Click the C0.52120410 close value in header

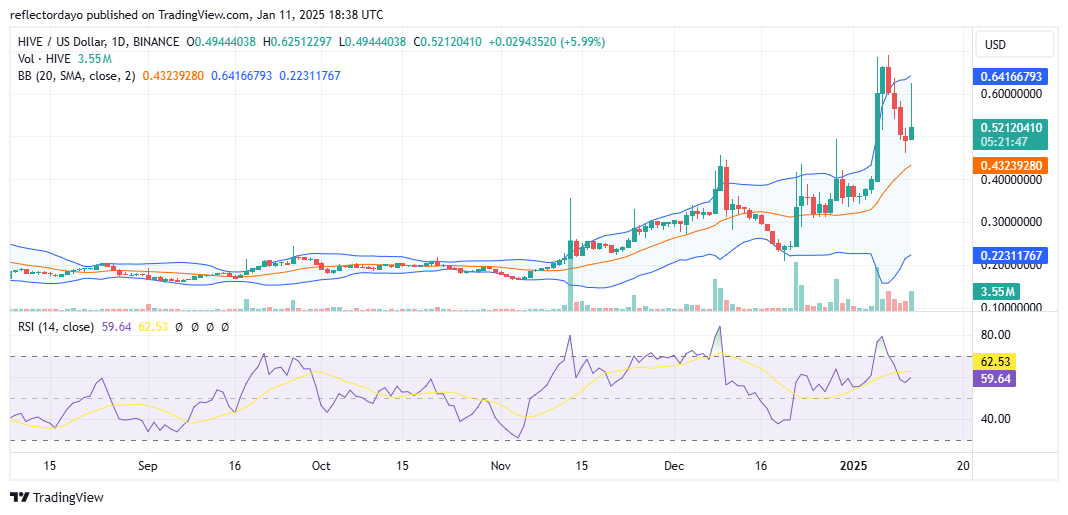[x=446, y=42]
